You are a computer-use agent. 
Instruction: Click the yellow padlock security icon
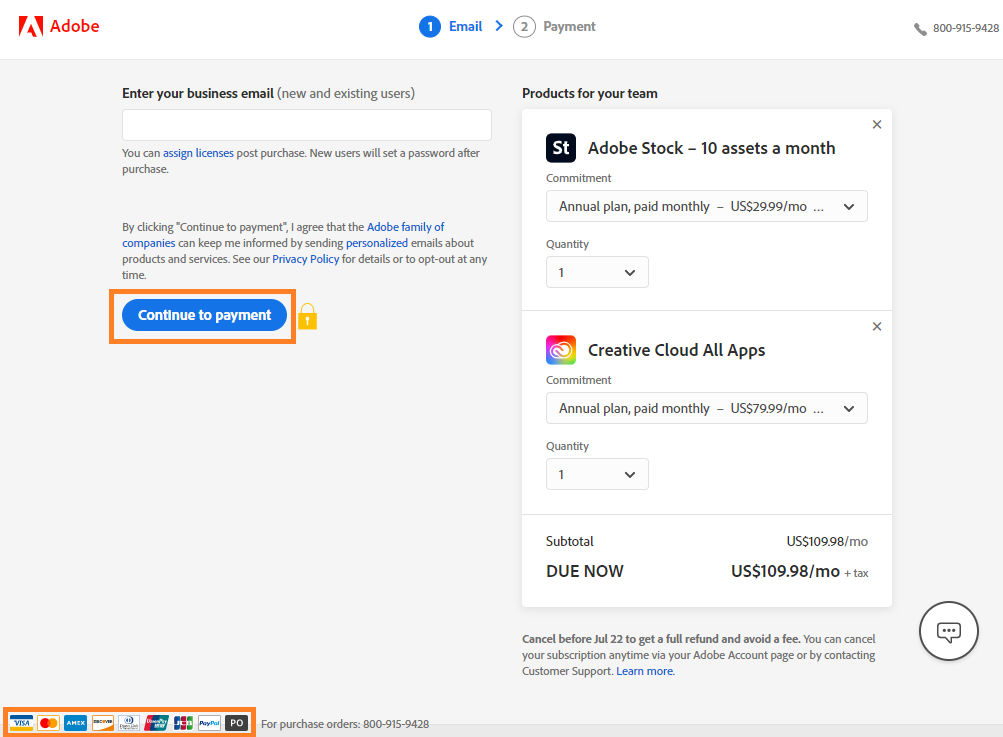(x=308, y=316)
